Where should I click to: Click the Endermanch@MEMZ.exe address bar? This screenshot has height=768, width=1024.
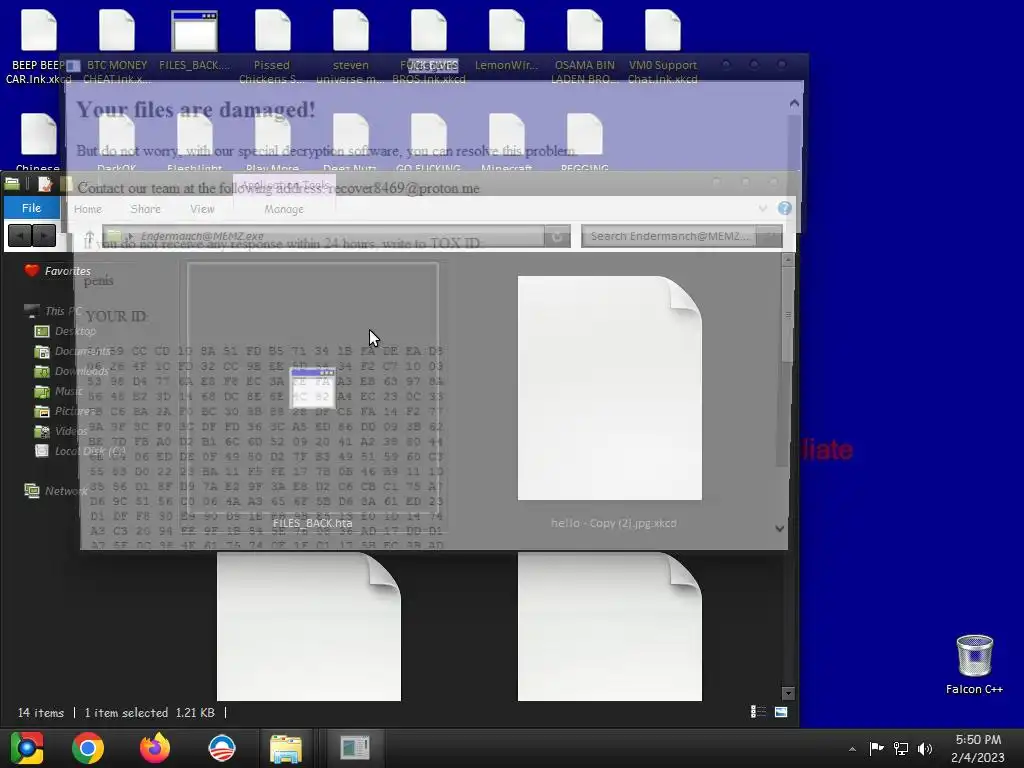coord(323,236)
